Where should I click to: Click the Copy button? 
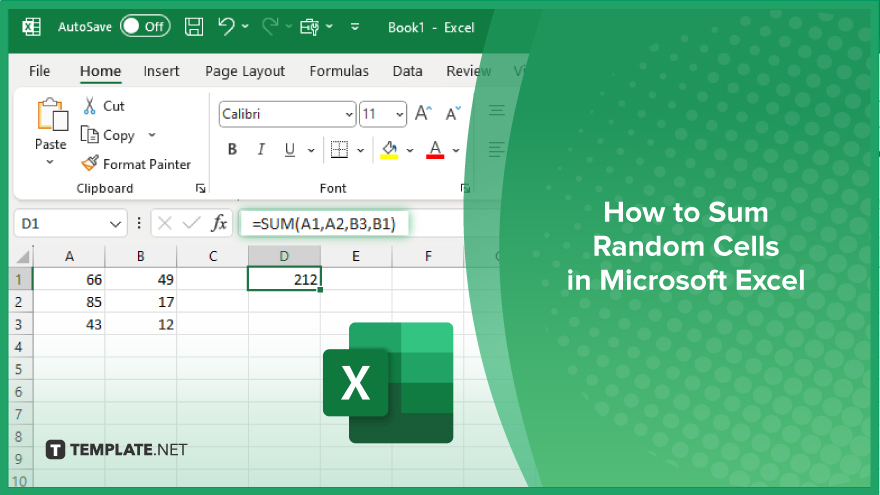[x=108, y=135]
